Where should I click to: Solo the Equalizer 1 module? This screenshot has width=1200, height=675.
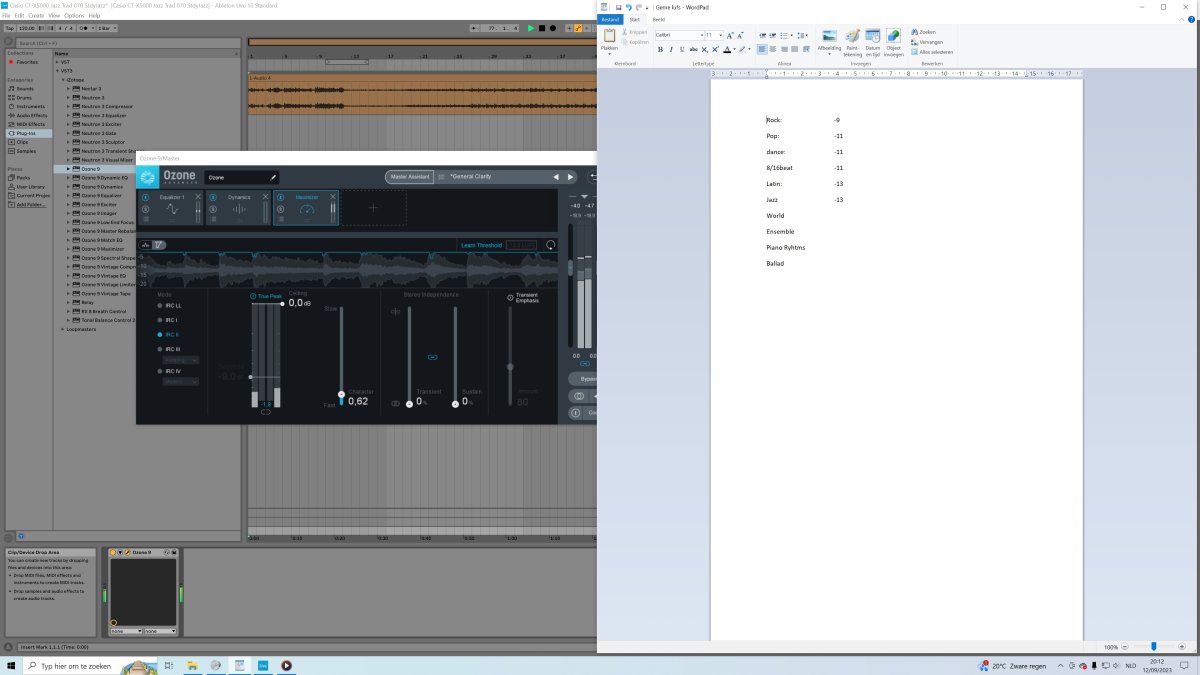pos(146,207)
